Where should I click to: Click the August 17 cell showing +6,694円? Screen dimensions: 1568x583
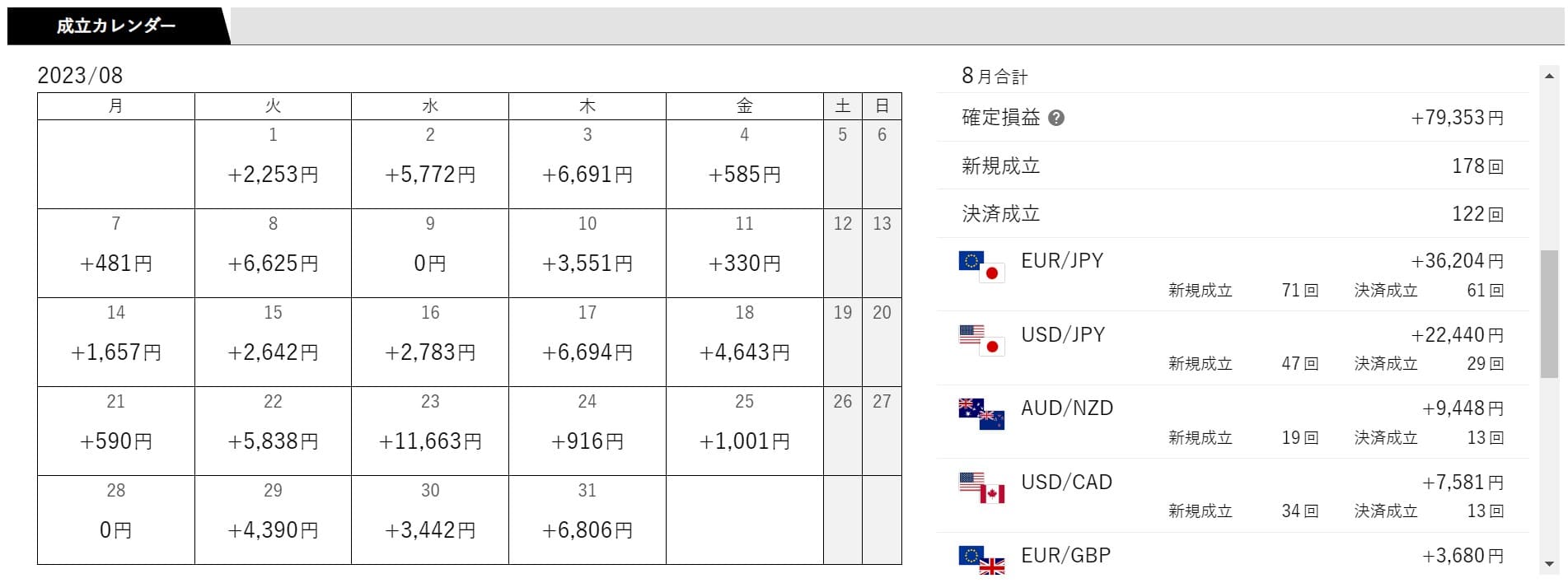point(587,342)
